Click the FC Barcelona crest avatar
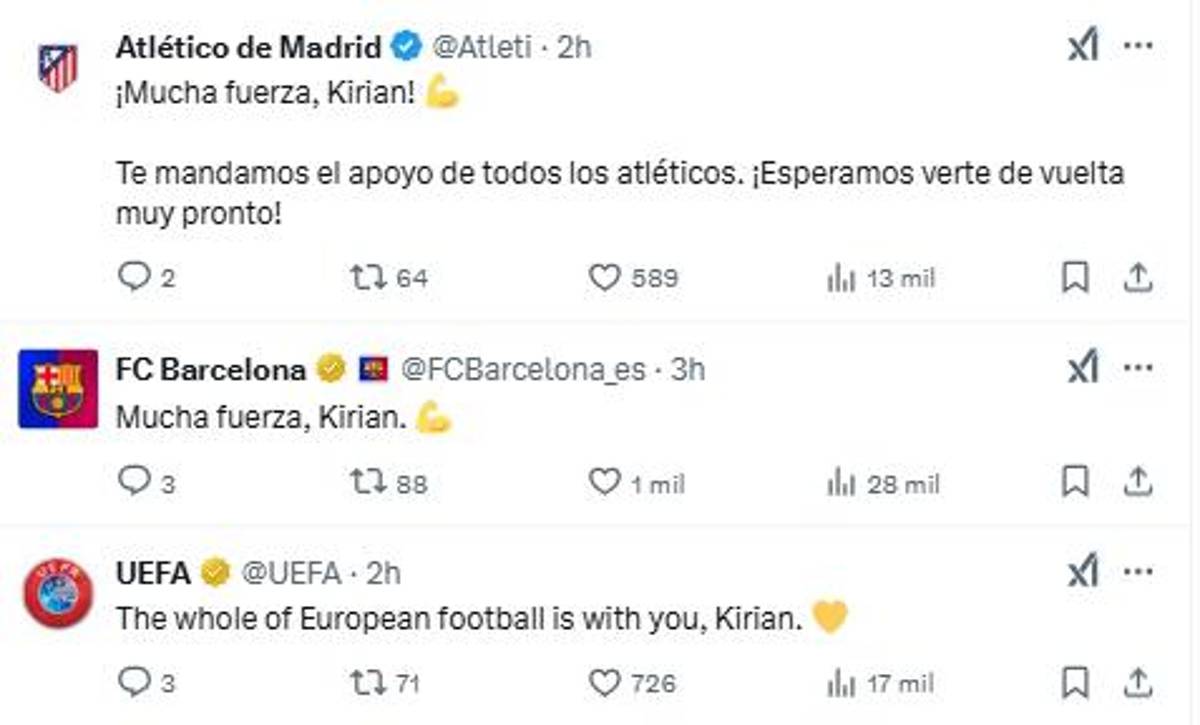This screenshot has height=725, width=1200. click(58, 389)
